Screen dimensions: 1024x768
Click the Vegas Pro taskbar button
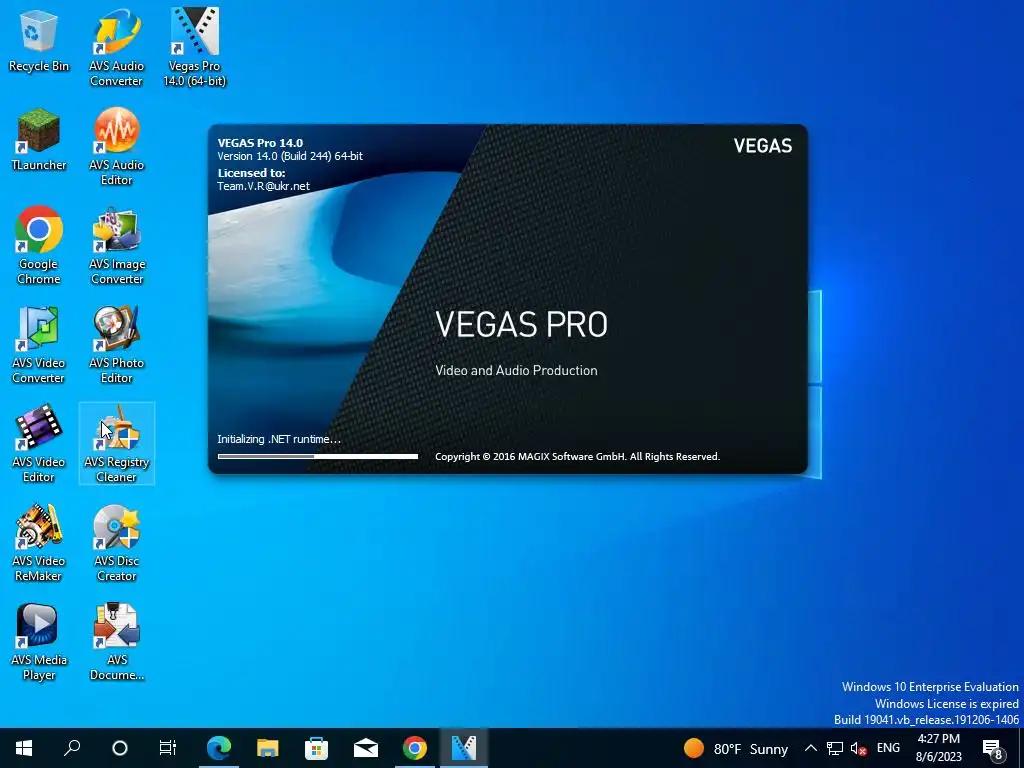click(464, 748)
